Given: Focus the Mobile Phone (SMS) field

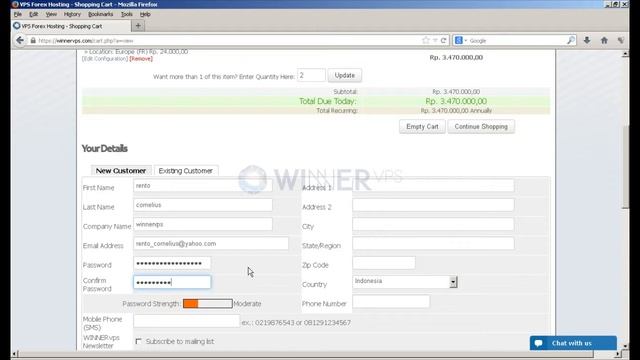Looking at the screenshot, I should coord(187,321).
